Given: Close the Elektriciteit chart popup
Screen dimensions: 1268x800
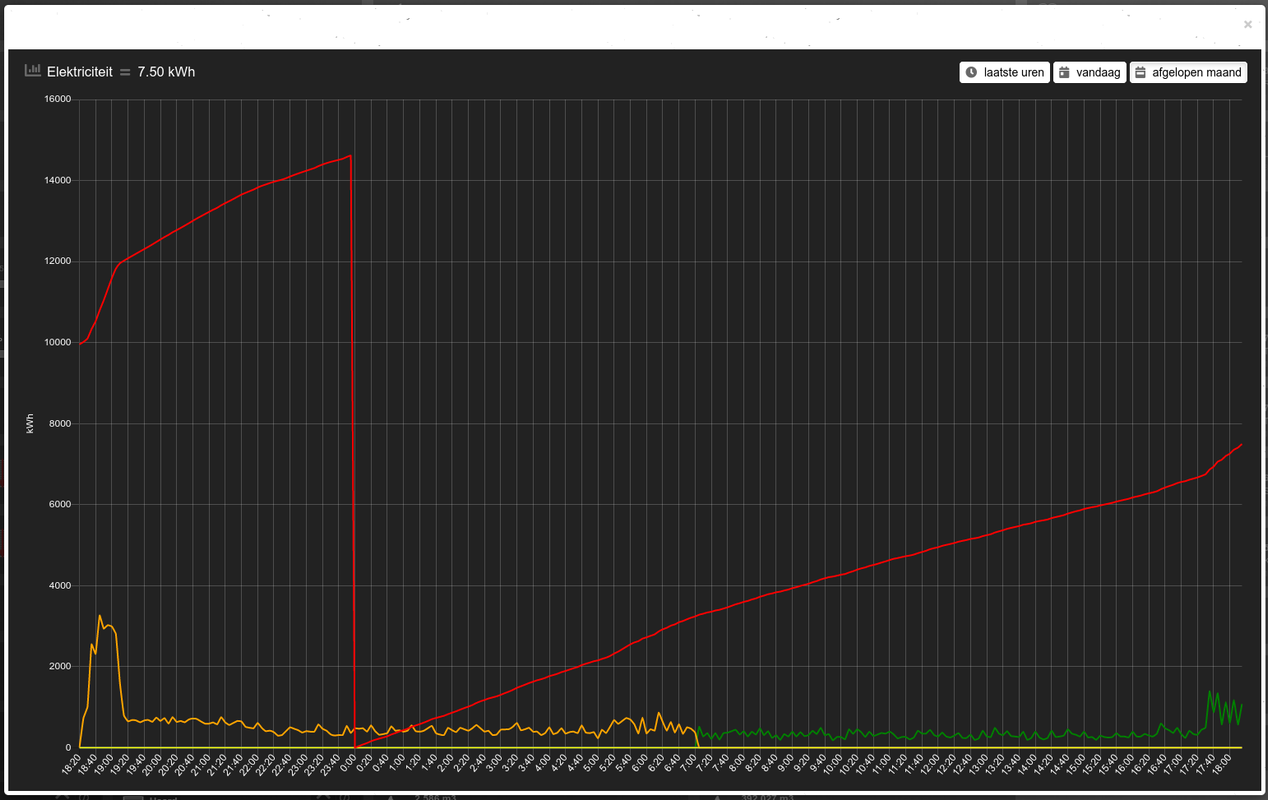Looking at the screenshot, I should point(1247,25).
